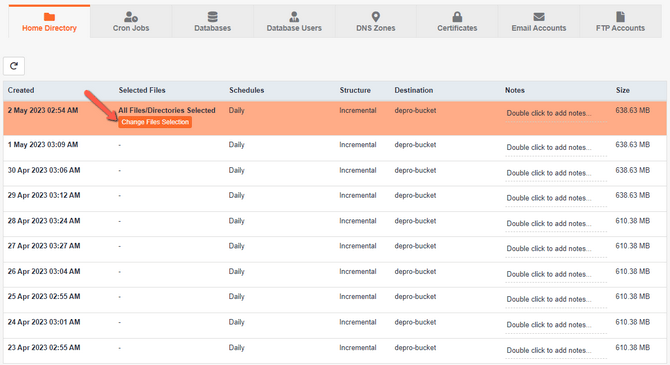The image size is (670, 365).
Task: Switch to the Email Accounts tab
Action: click(539, 21)
